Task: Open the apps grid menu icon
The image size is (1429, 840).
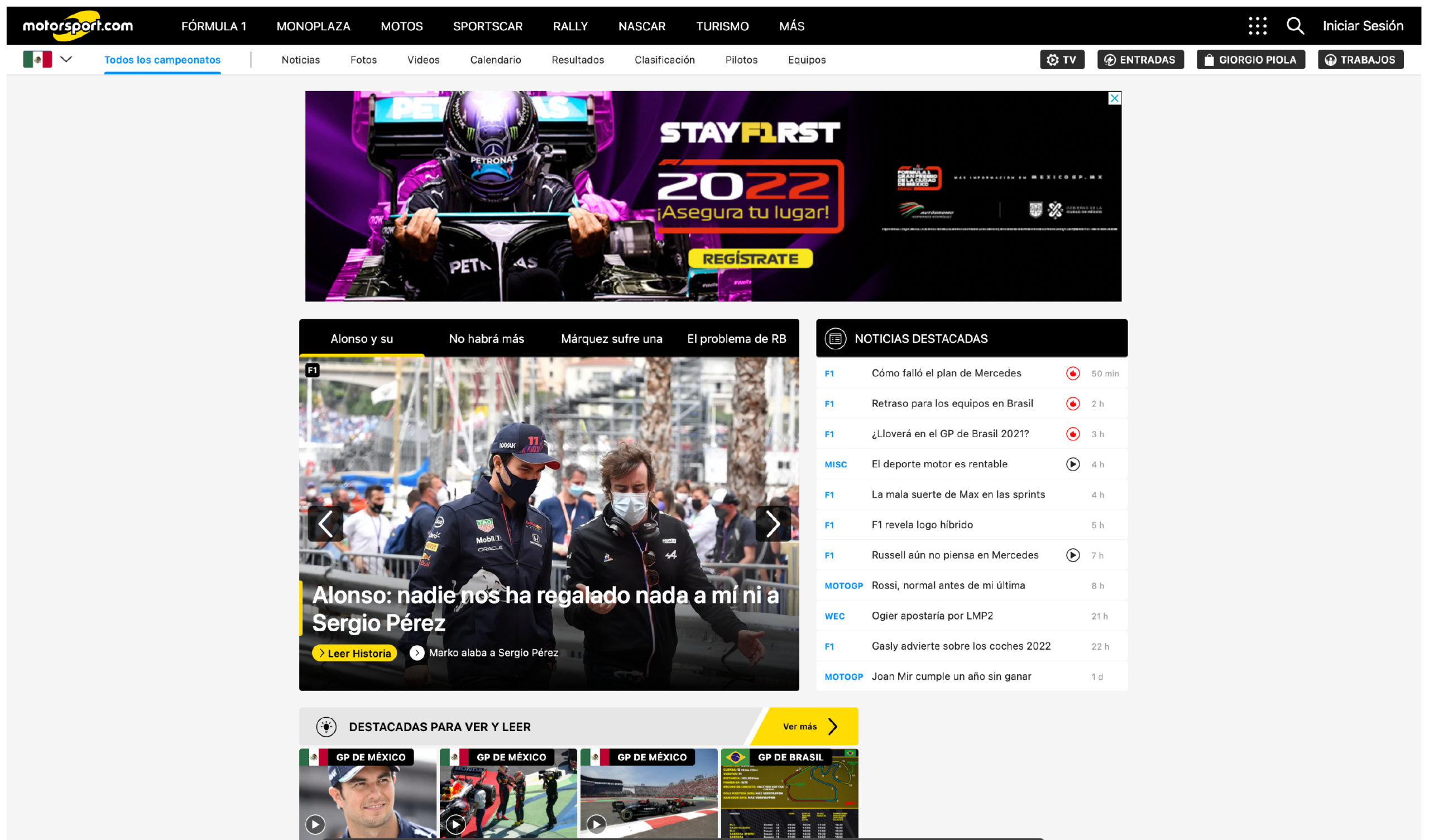Action: click(x=1257, y=26)
